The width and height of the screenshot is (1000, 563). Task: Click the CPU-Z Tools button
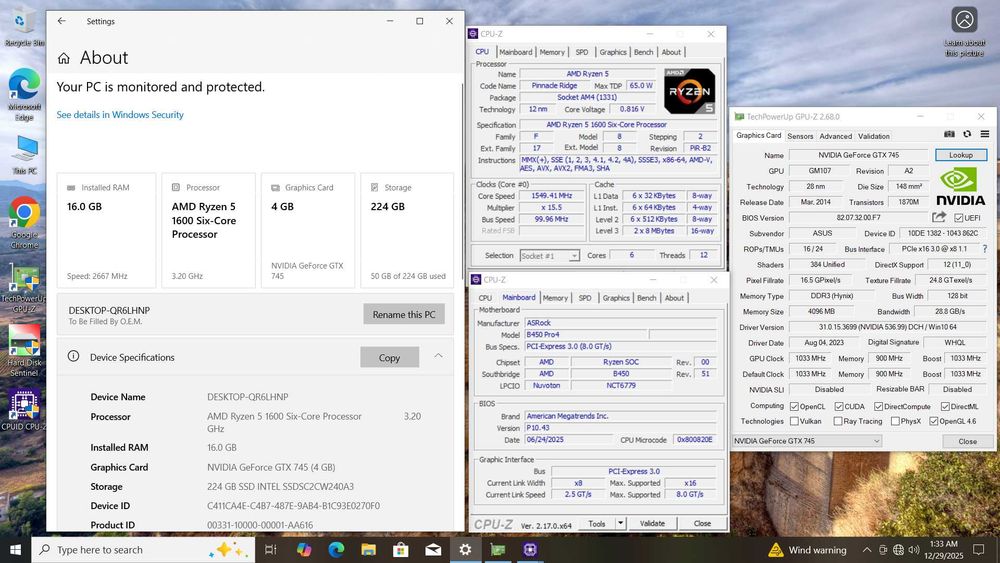click(x=597, y=523)
